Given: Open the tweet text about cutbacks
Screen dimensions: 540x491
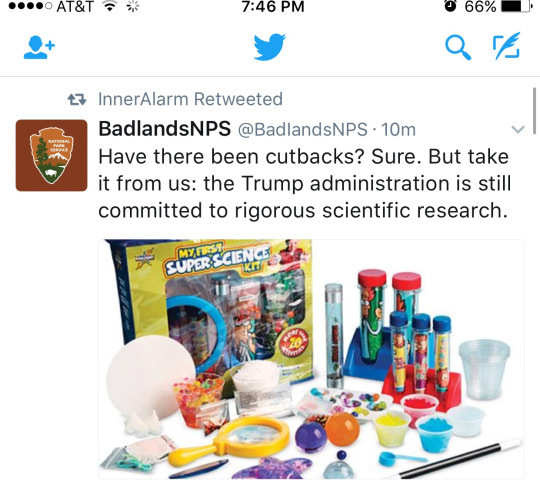Looking at the screenshot, I should pos(304,184).
